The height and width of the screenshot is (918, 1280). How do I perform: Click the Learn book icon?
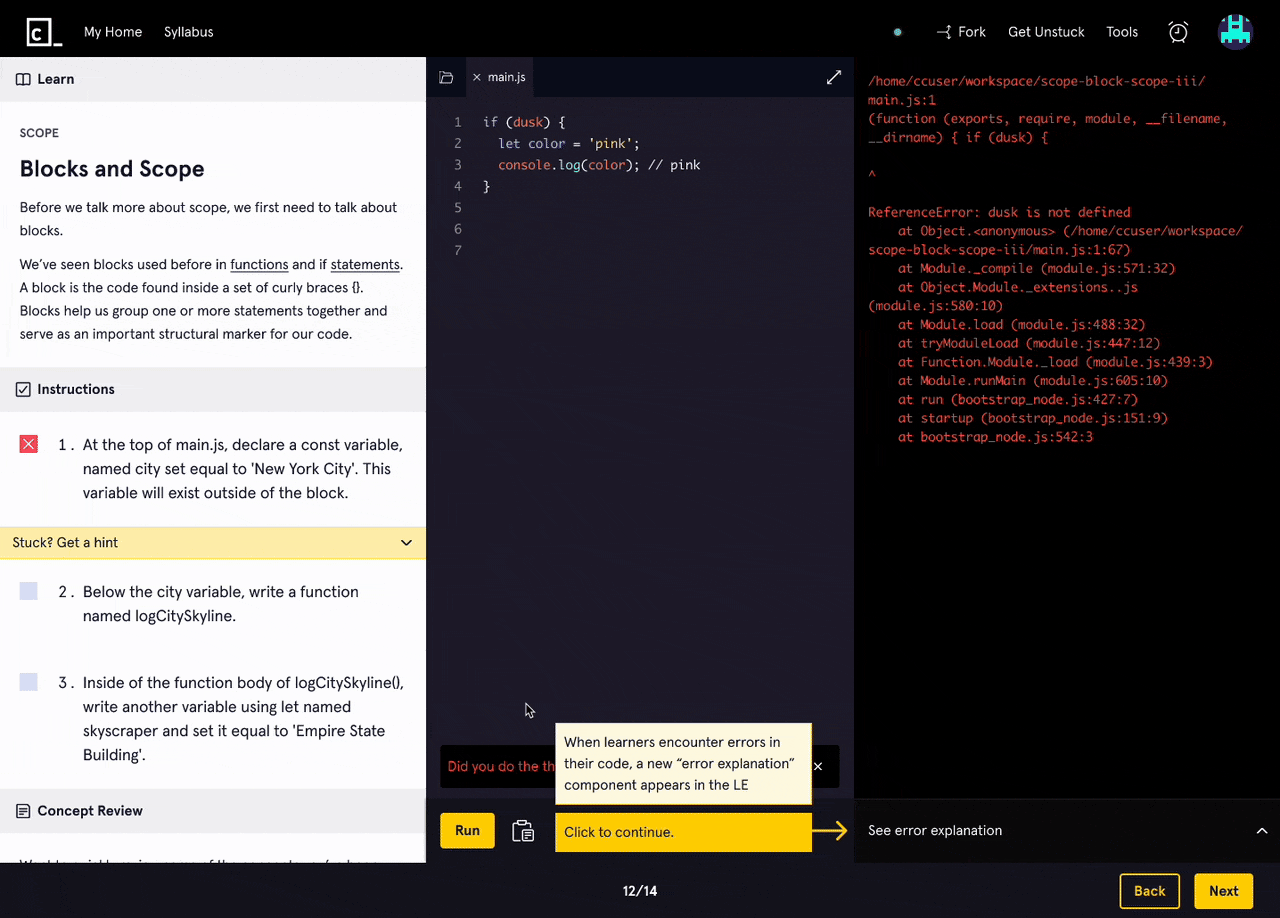coord(23,79)
